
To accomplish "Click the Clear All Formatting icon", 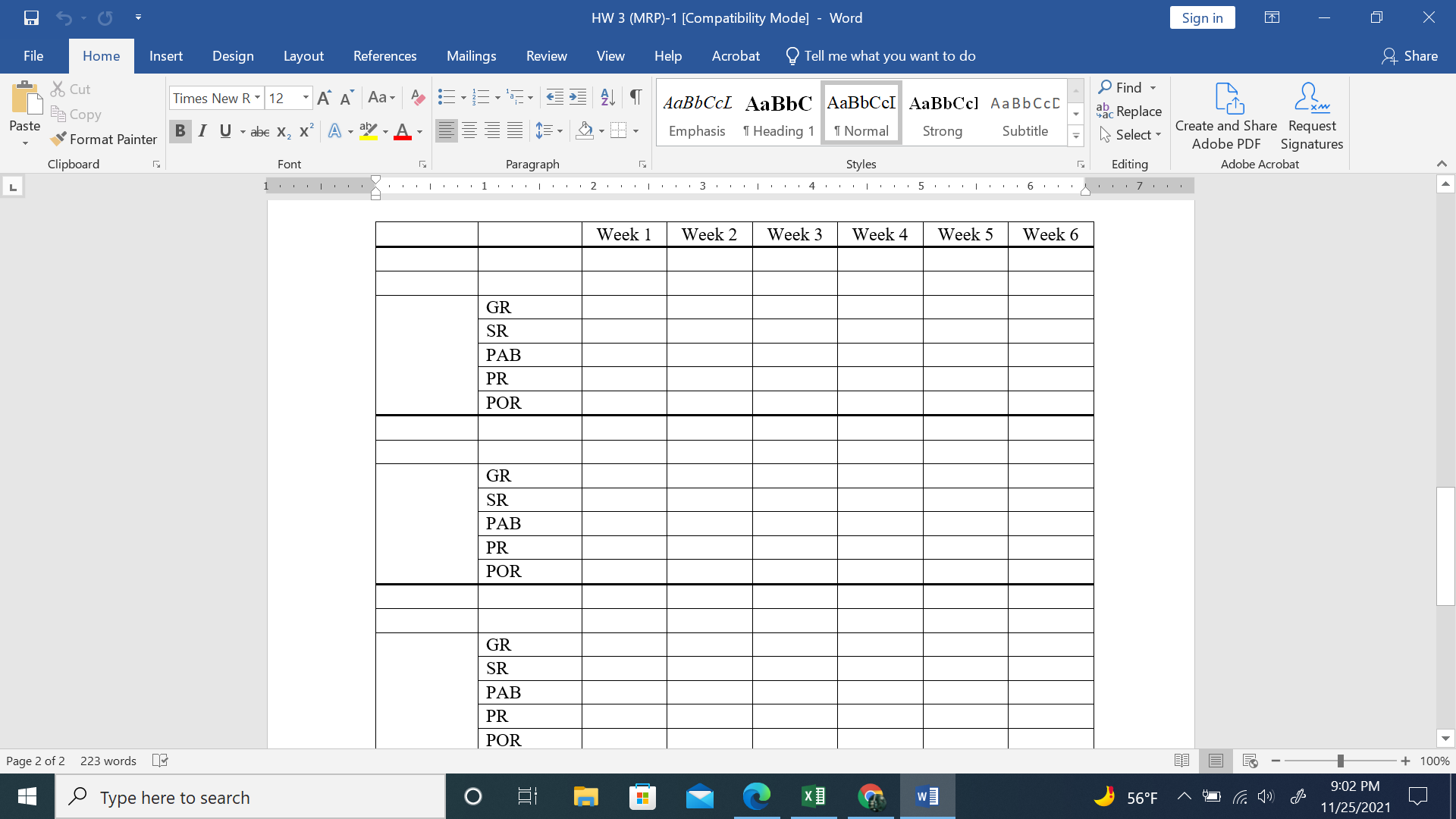I will pyautogui.click(x=417, y=97).
